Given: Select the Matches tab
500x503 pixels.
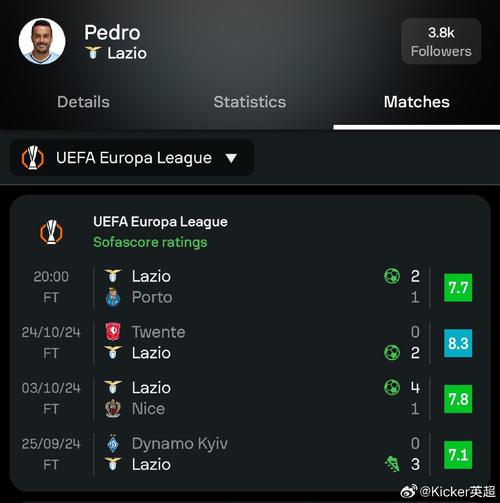Looking at the screenshot, I should (417, 102).
